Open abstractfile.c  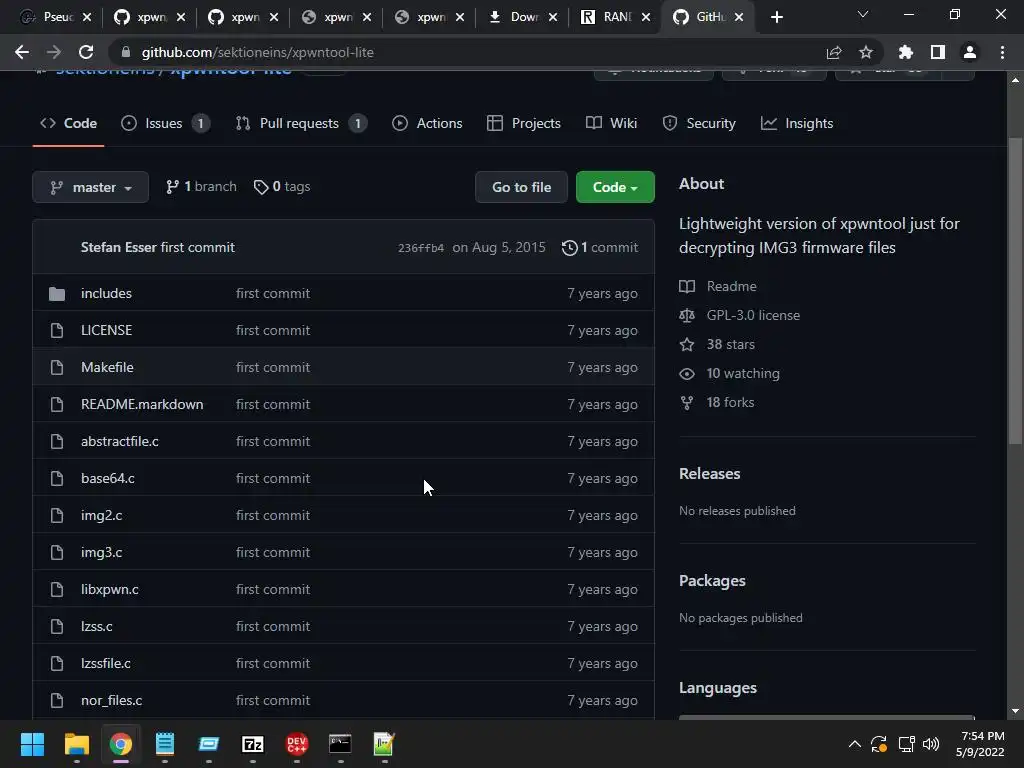click(120, 441)
